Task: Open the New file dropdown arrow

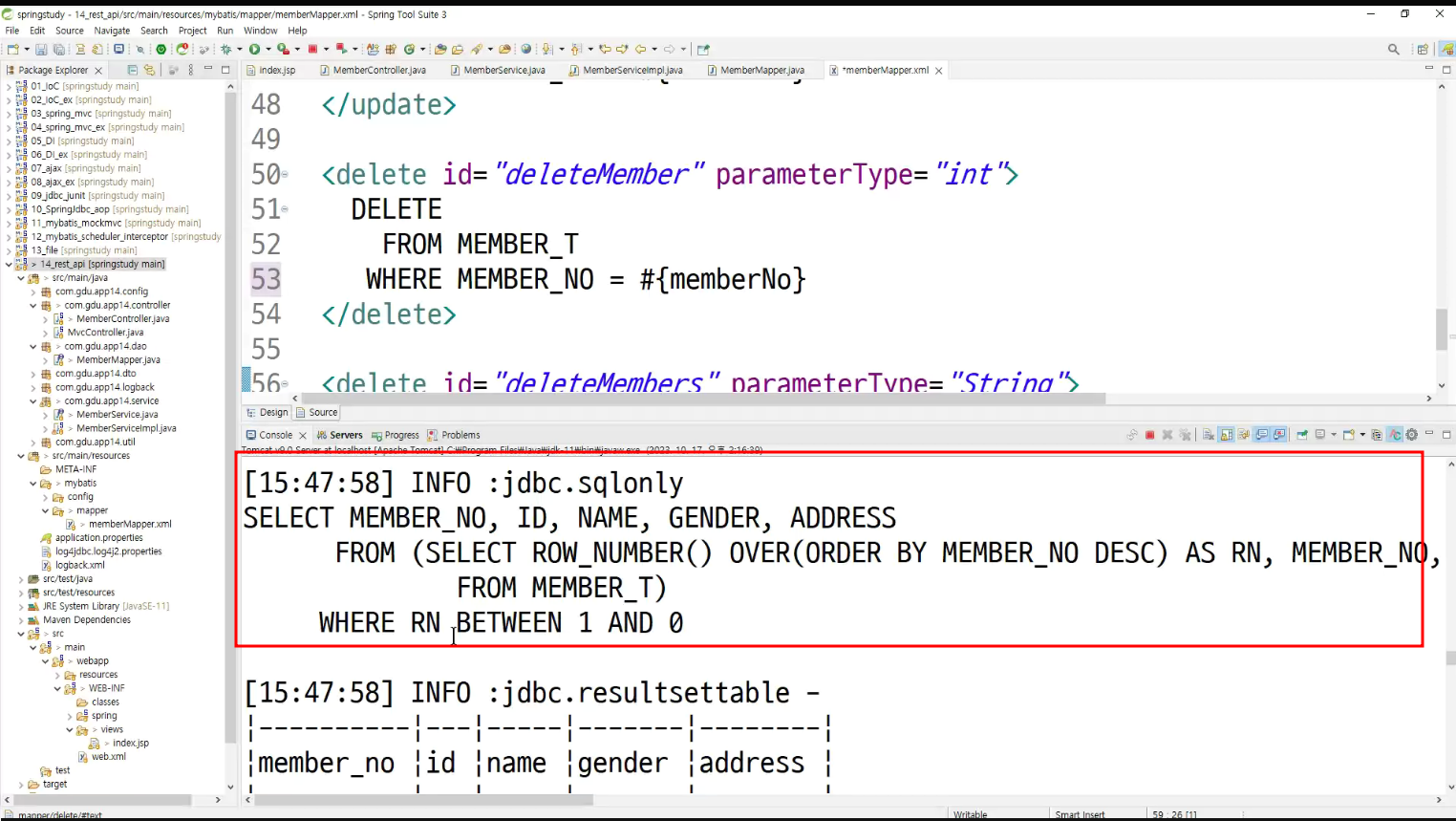Action: click(27, 50)
